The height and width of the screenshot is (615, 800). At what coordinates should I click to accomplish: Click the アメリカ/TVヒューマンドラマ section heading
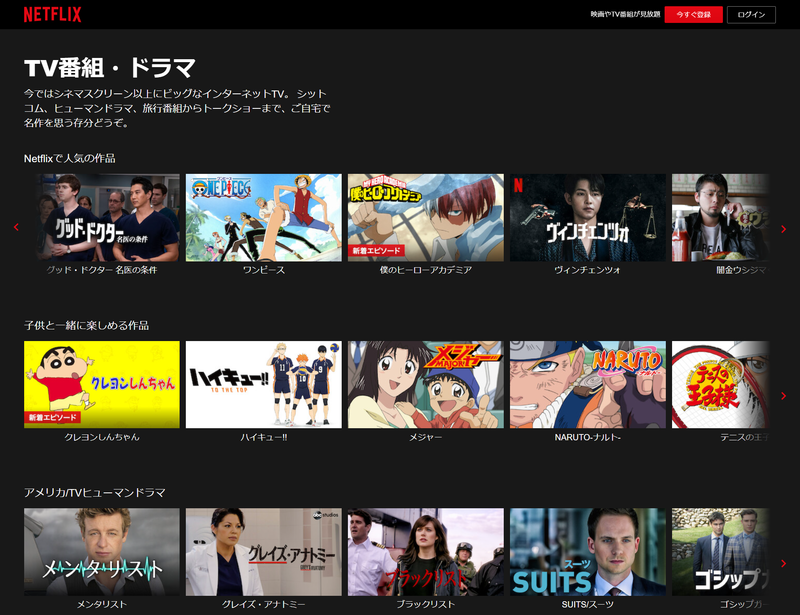click(x=94, y=493)
